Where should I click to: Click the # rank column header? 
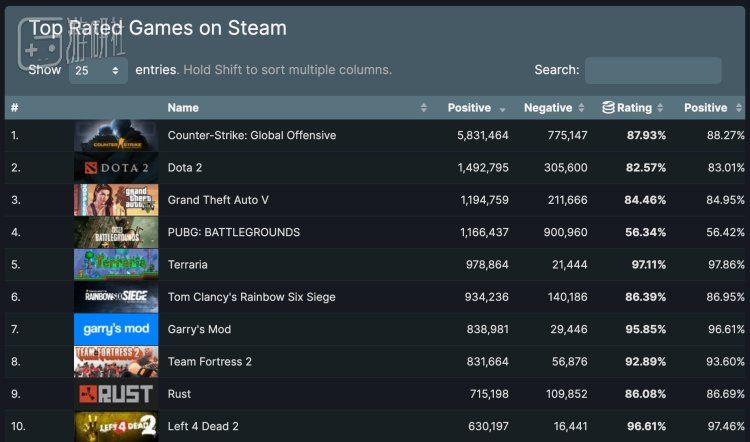pos(14,108)
